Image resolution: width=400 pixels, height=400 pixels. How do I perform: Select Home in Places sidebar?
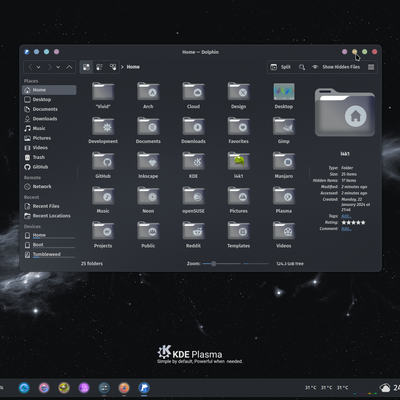click(x=49, y=90)
